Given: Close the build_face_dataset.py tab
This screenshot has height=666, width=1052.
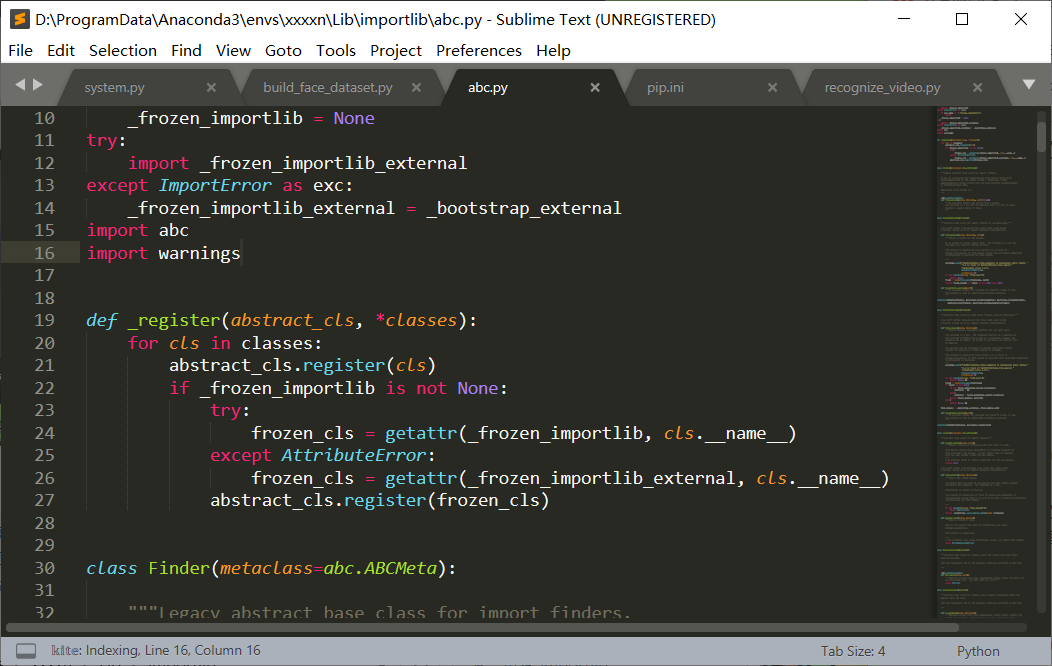Looking at the screenshot, I should [417, 87].
